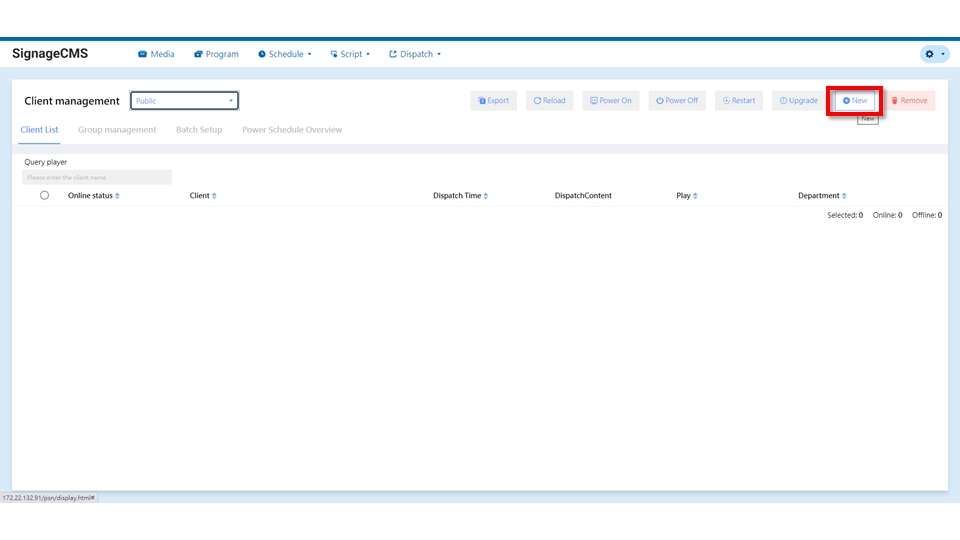Open the Program menu item
Screen dimensions: 960x540
(216, 54)
